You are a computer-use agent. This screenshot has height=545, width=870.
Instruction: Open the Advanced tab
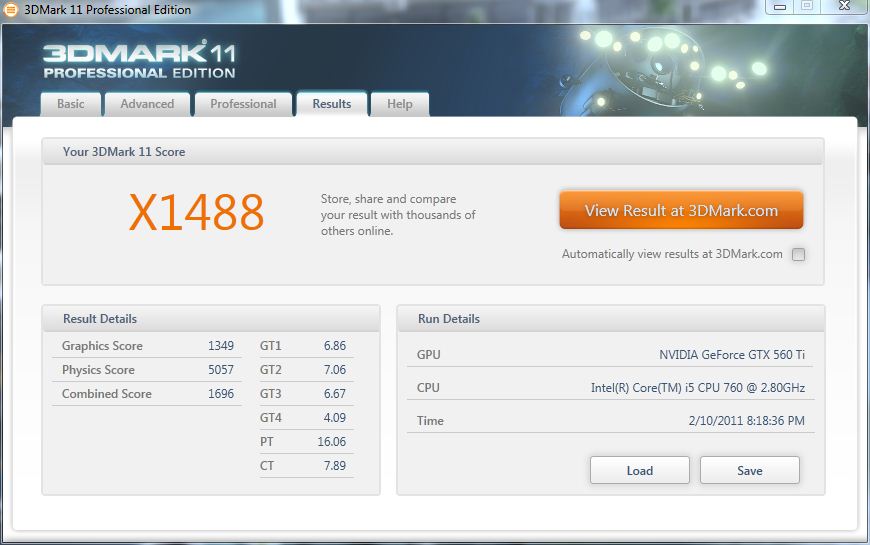click(147, 104)
